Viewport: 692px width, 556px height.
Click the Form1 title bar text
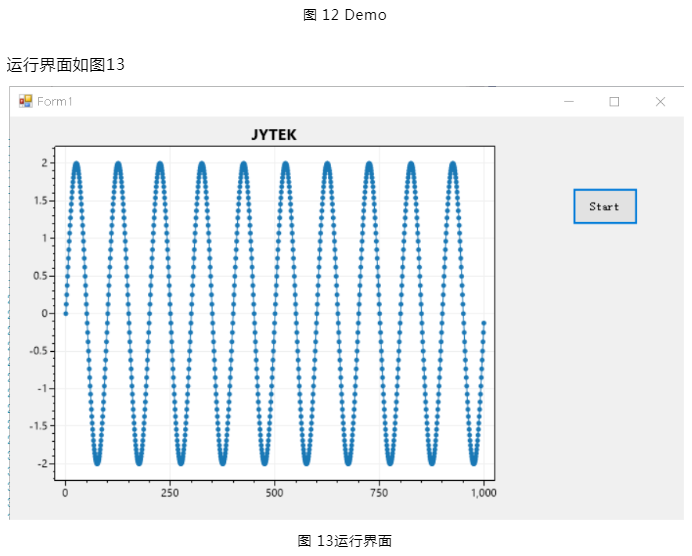click(x=55, y=101)
